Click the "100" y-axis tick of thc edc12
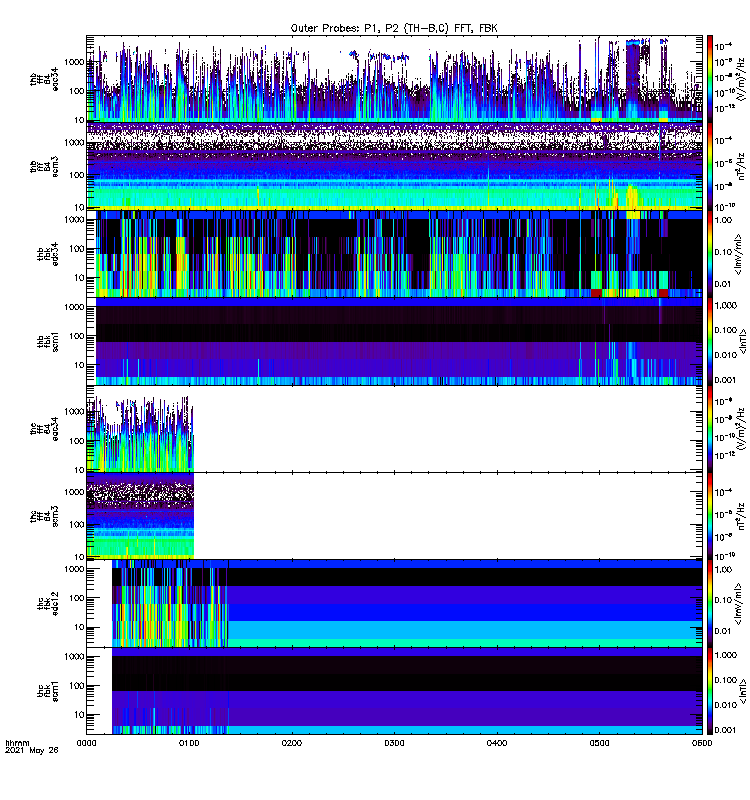This screenshot has height=800, width=750. tap(77, 598)
